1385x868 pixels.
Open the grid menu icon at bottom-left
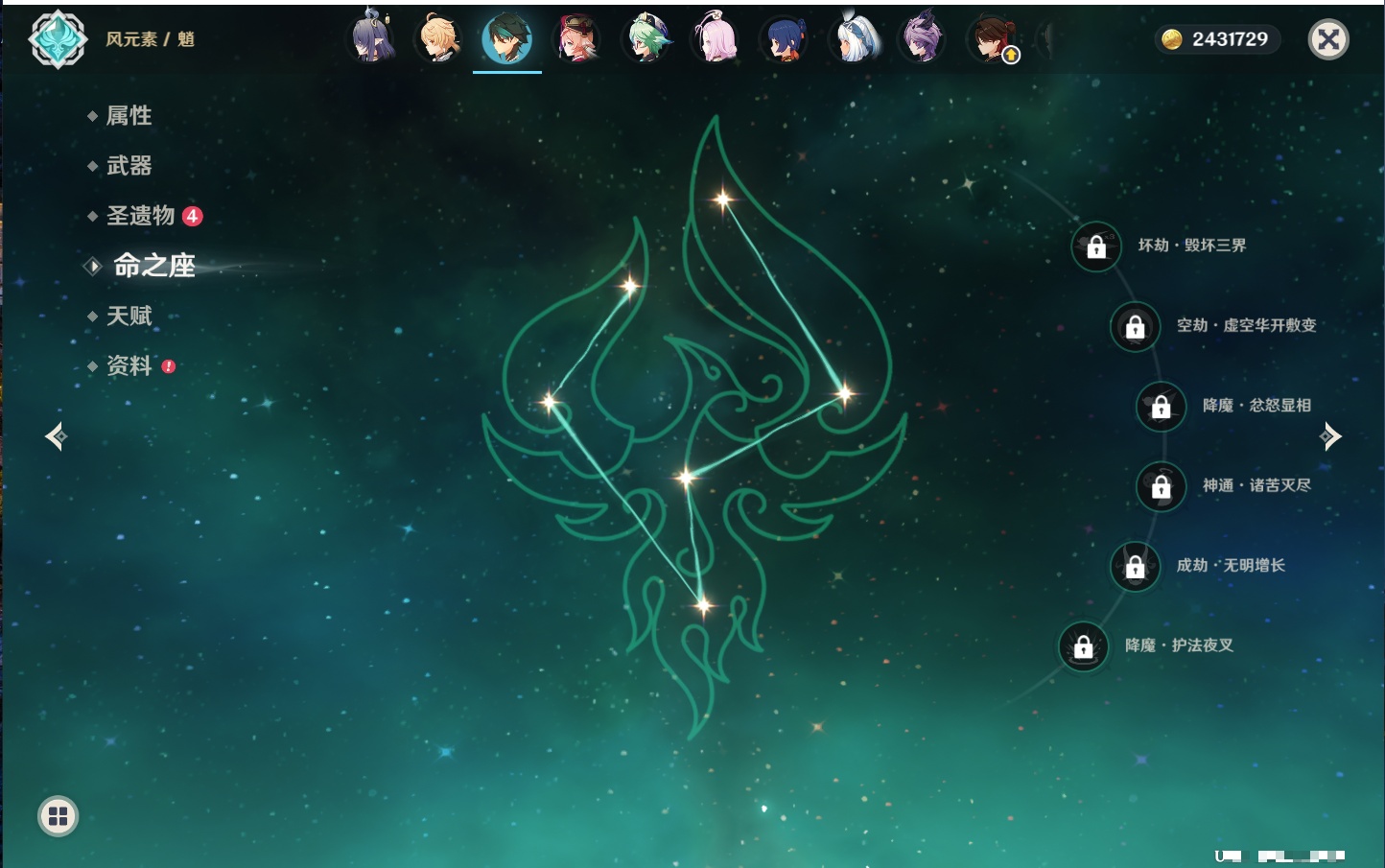(58, 816)
